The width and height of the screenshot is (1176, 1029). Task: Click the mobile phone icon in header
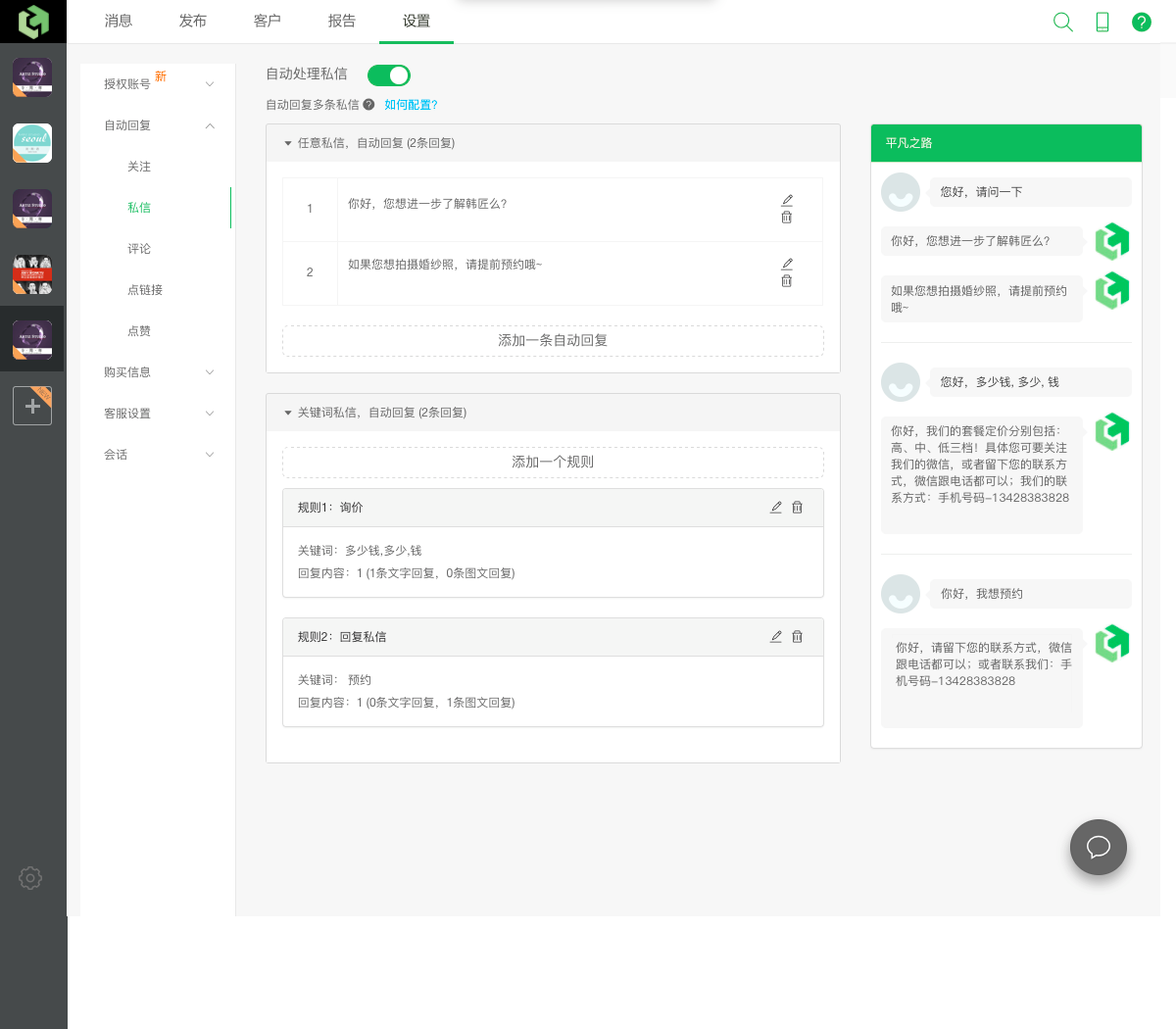coord(1102,22)
